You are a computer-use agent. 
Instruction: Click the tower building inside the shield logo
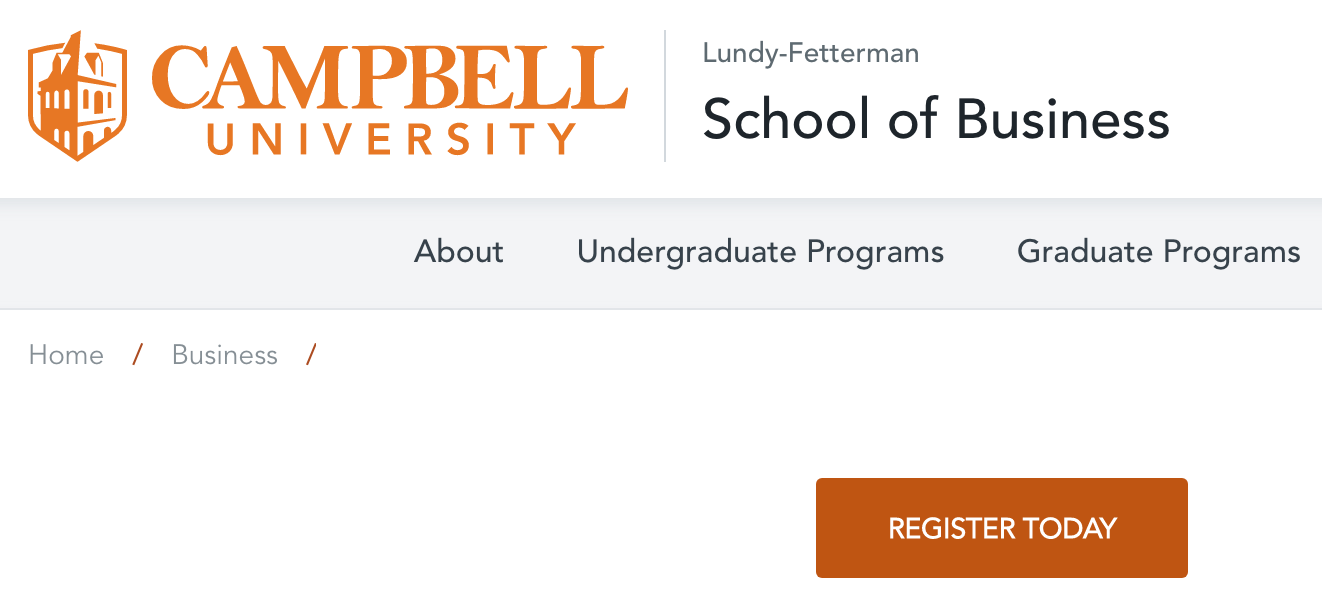point(77,100)
